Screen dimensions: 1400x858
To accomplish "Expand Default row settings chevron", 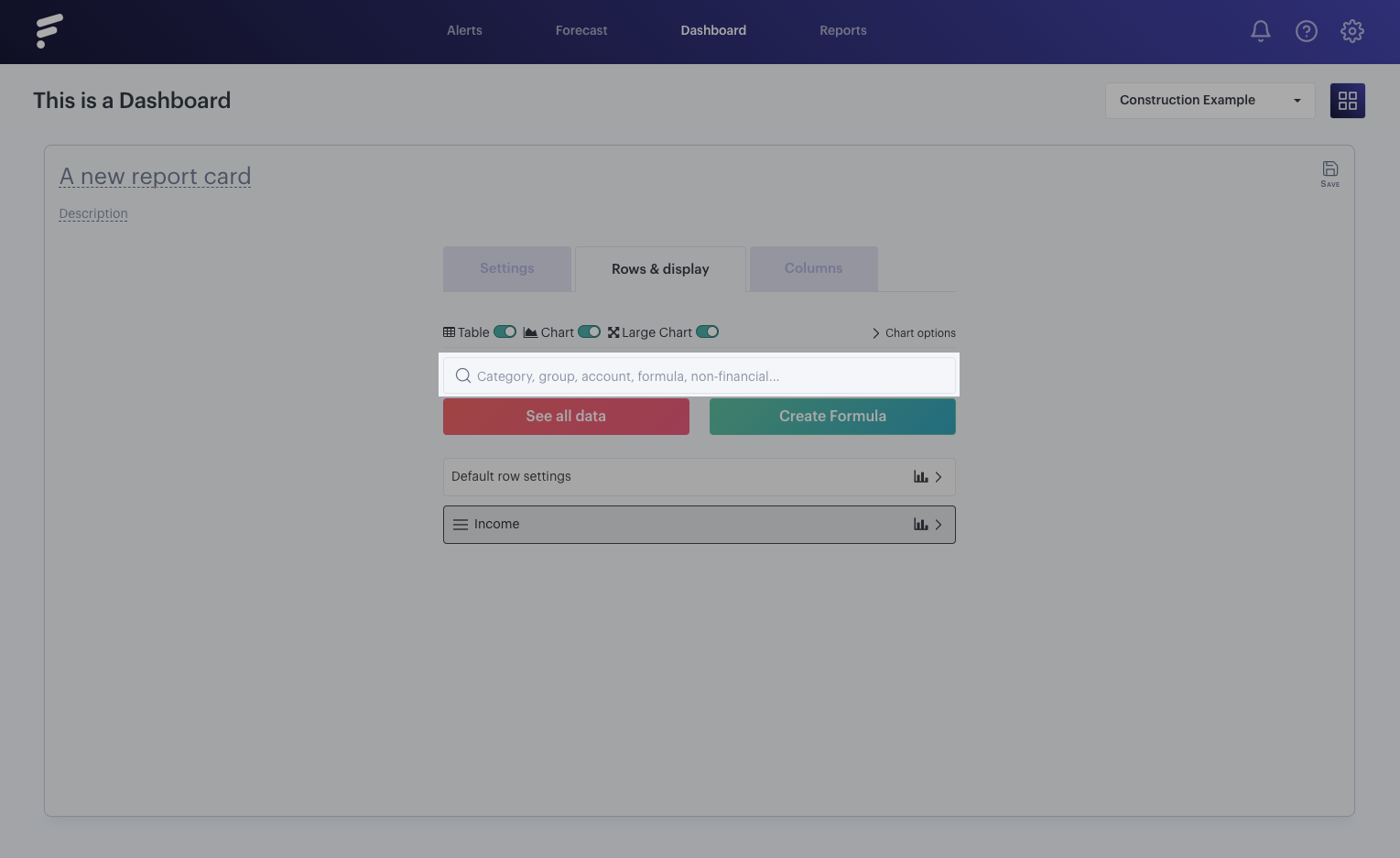I will coord(939,477).
